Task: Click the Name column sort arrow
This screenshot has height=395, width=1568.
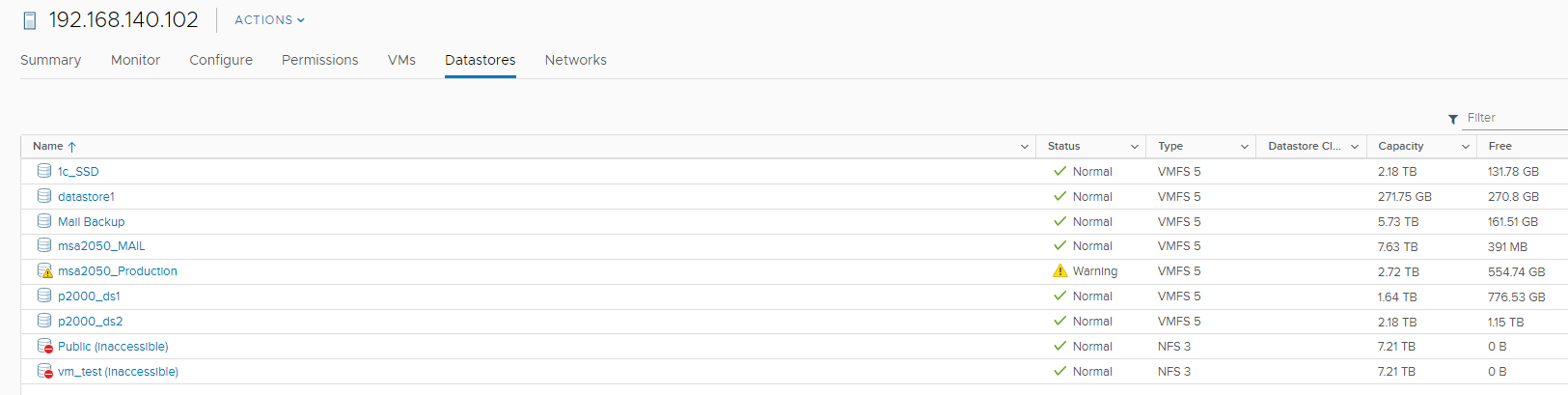Action: click(x=71, y=147)
